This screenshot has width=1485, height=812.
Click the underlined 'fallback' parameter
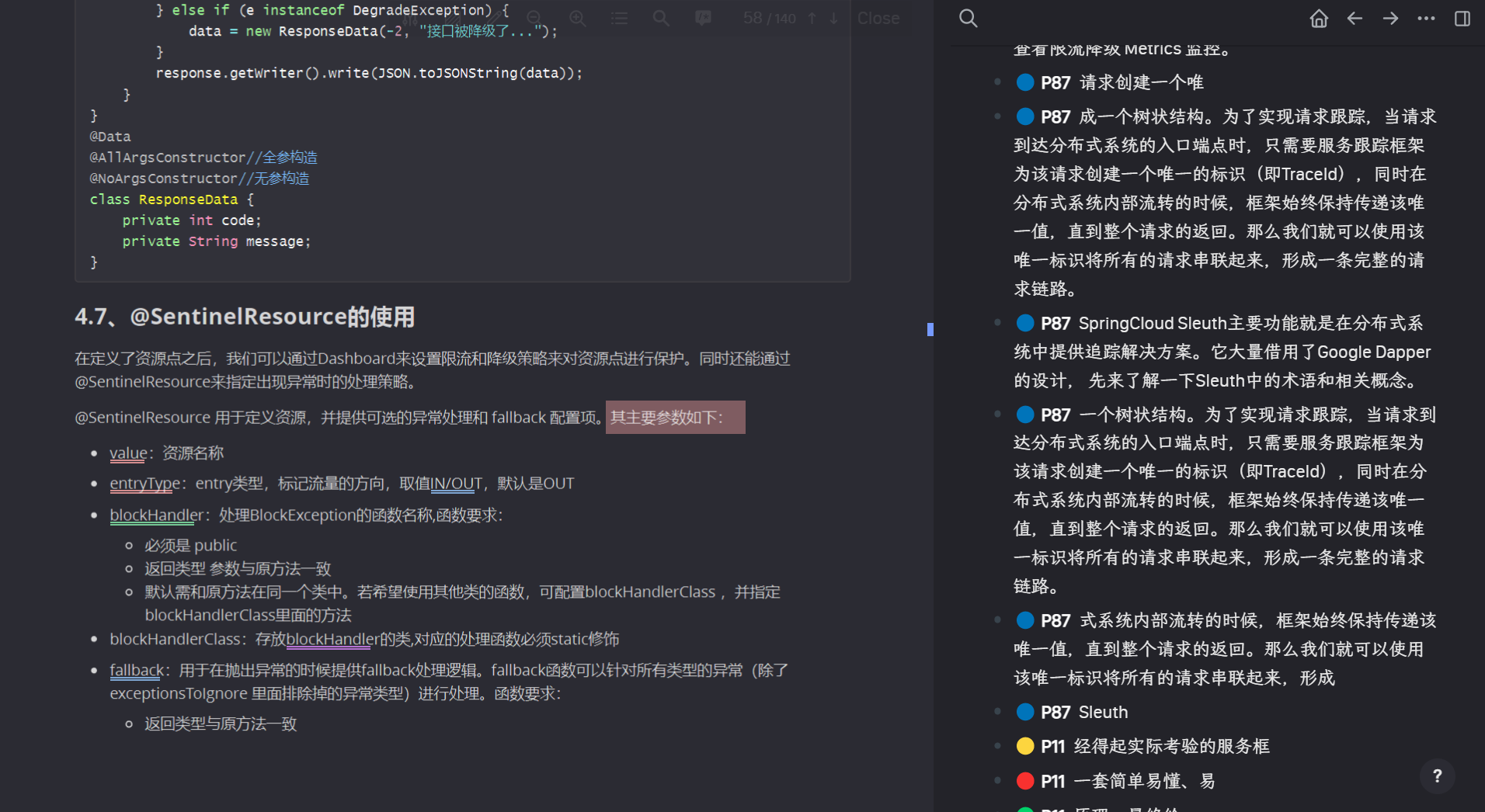click(x=137, y=670)
